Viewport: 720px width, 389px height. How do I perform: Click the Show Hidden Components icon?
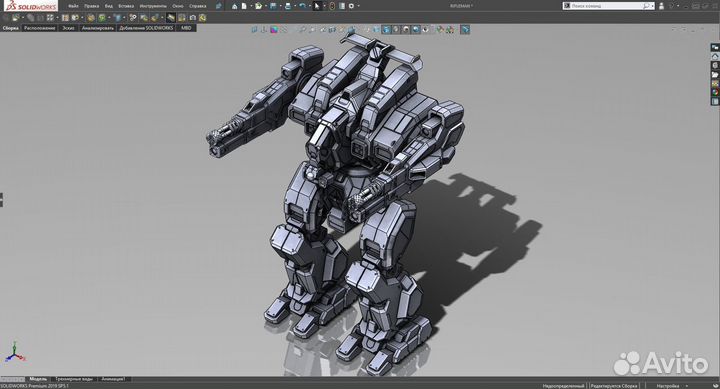[x=90, y=17]
